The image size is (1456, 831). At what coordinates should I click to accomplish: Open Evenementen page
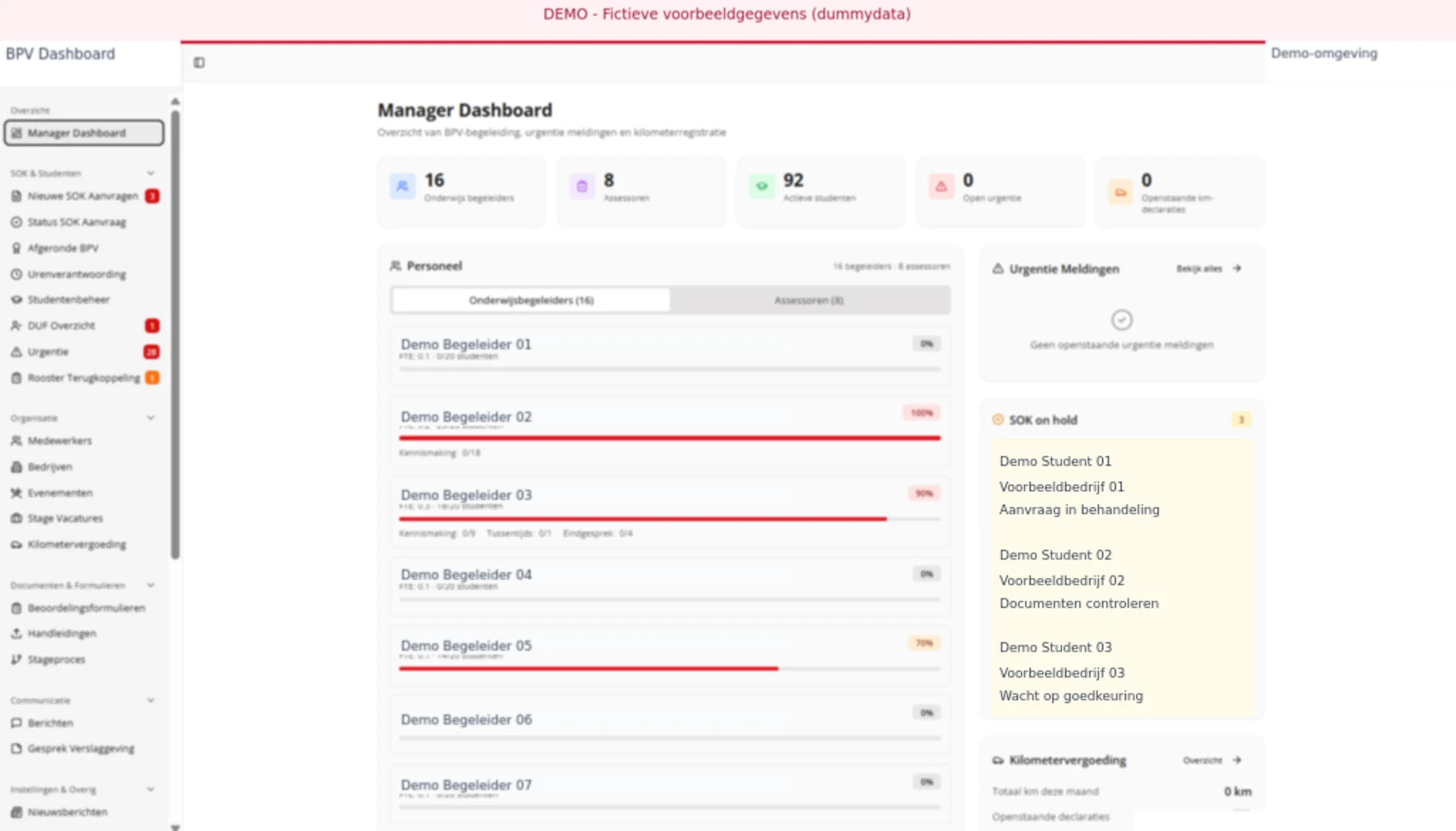pos(84,493)
